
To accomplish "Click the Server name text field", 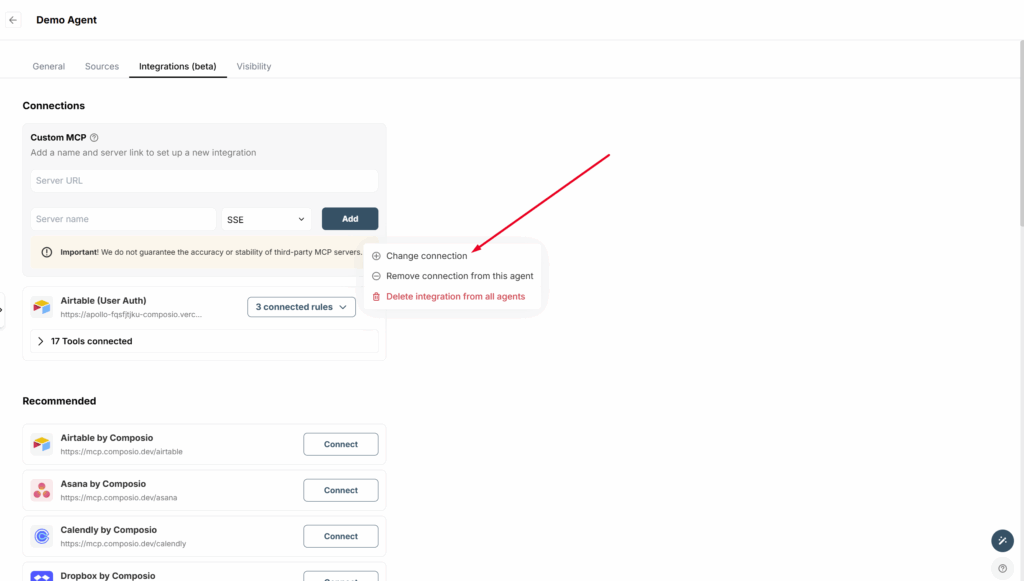I will [123, 219].
